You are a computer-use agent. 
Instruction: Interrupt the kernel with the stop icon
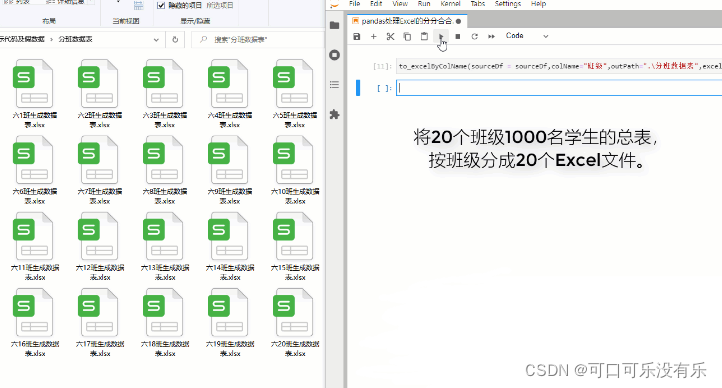click(x=458, y=36)
